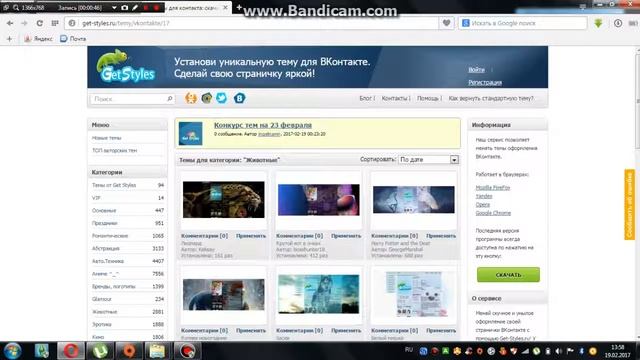
Task: Open the Почта bookmark
Action: [73, 39]
